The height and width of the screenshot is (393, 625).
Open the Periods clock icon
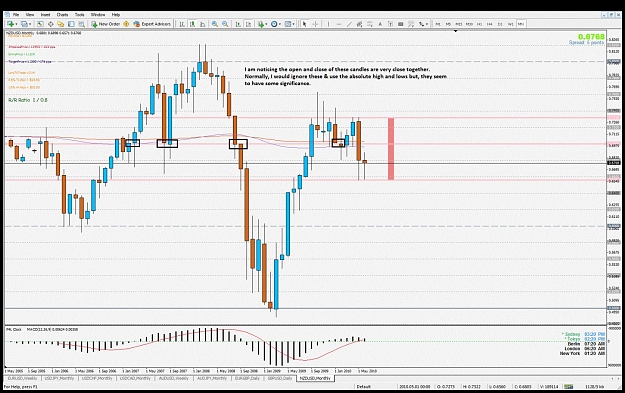coord(274,24)
